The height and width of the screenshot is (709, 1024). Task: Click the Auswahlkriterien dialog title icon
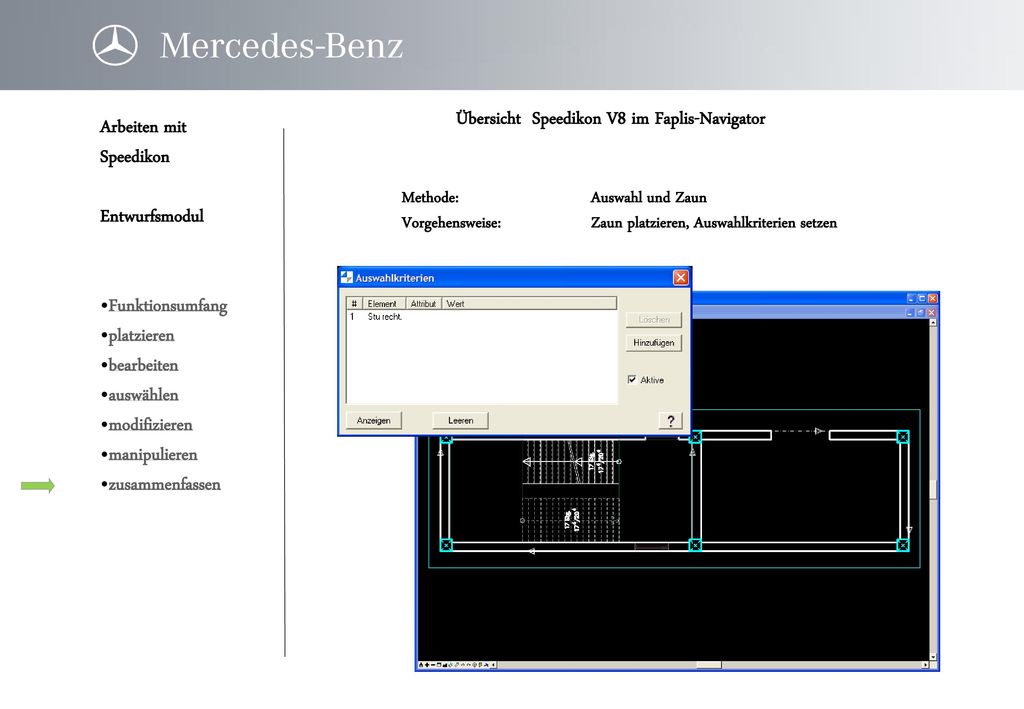click(347, 277)
